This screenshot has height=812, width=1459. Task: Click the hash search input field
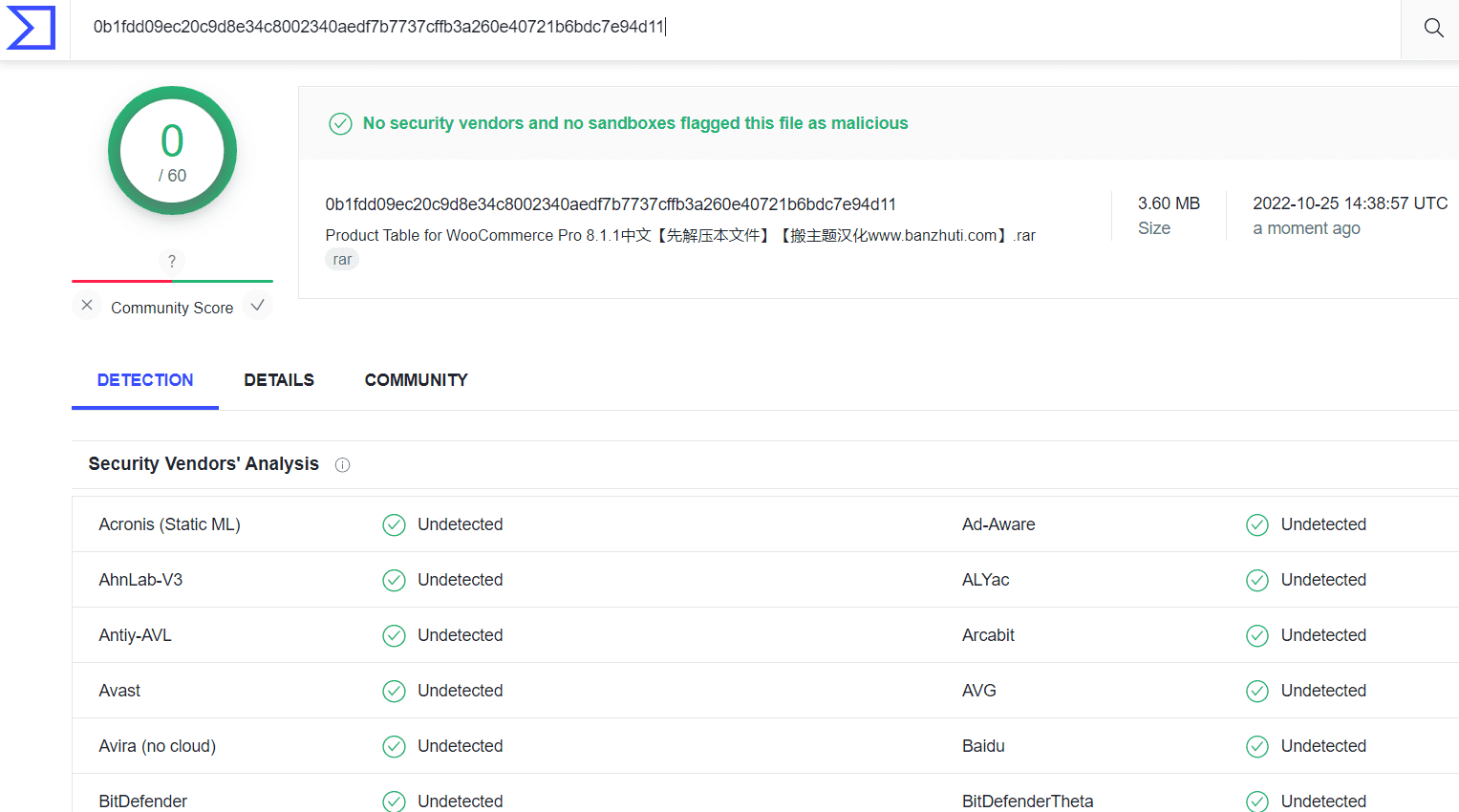pos(735,27)
